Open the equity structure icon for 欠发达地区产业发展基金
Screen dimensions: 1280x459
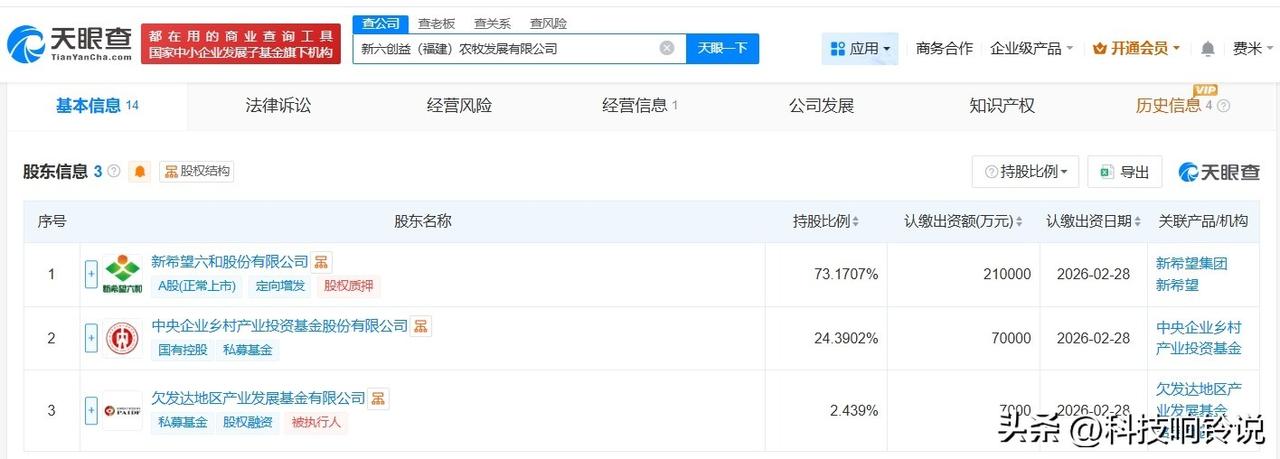pos(378,399)
